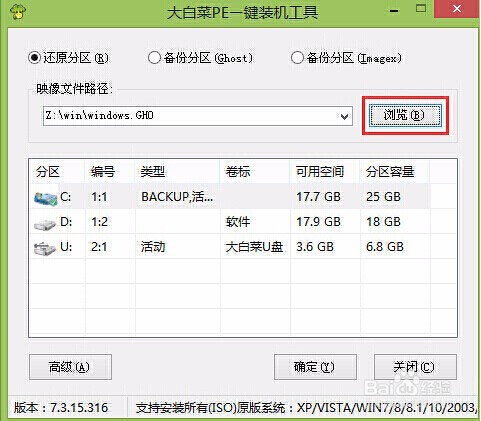Minimize the 大白菜PE一键装机工具 window
The height and width of the screenshot is (421, 481).
coord(394,11)
